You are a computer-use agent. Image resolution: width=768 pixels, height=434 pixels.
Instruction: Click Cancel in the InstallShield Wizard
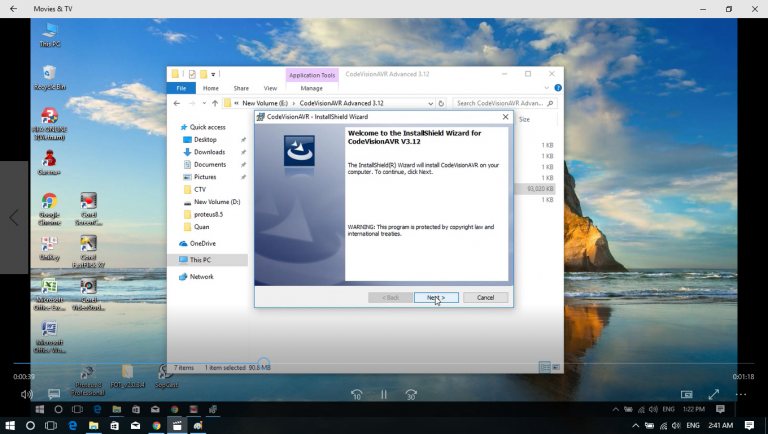click(x=485, y=297)
